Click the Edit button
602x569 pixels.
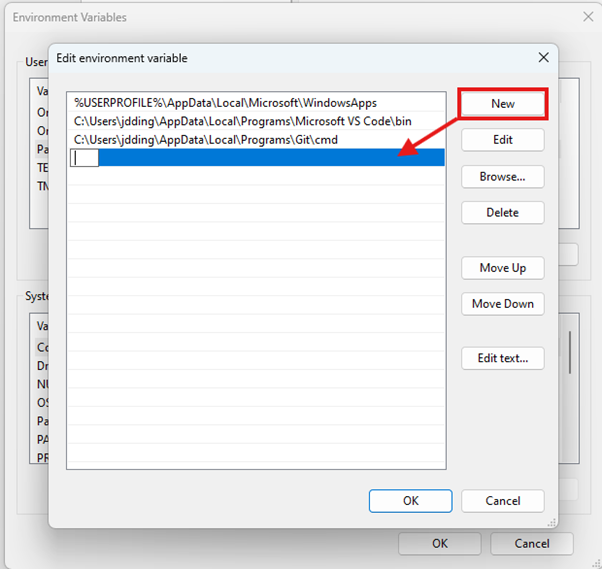[502, 140]
